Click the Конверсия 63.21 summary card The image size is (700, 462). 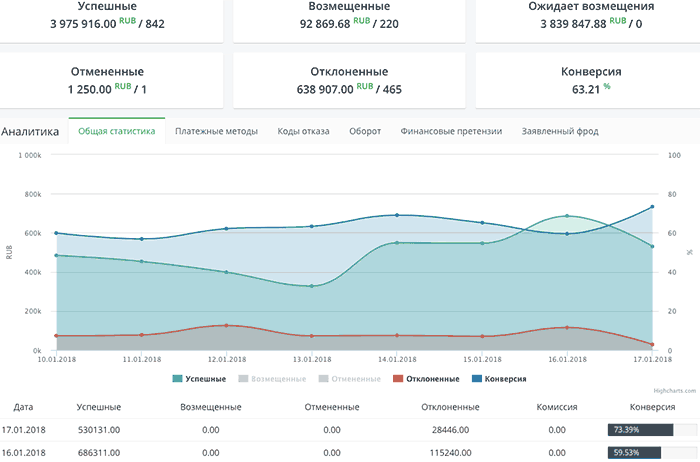point(588,80)
